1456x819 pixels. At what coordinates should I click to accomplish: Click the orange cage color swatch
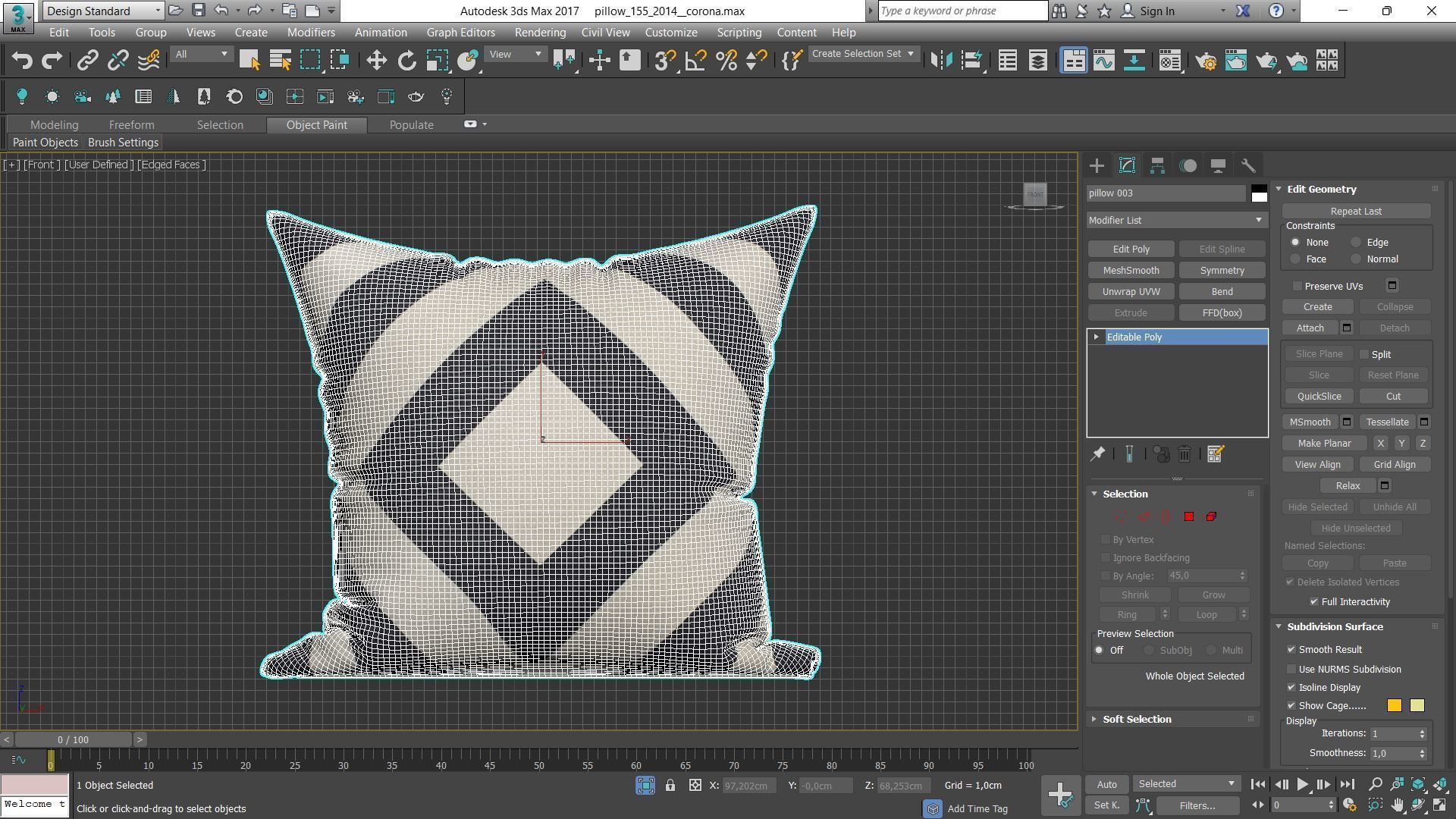pyautogui.click(x=1394, y=706)
